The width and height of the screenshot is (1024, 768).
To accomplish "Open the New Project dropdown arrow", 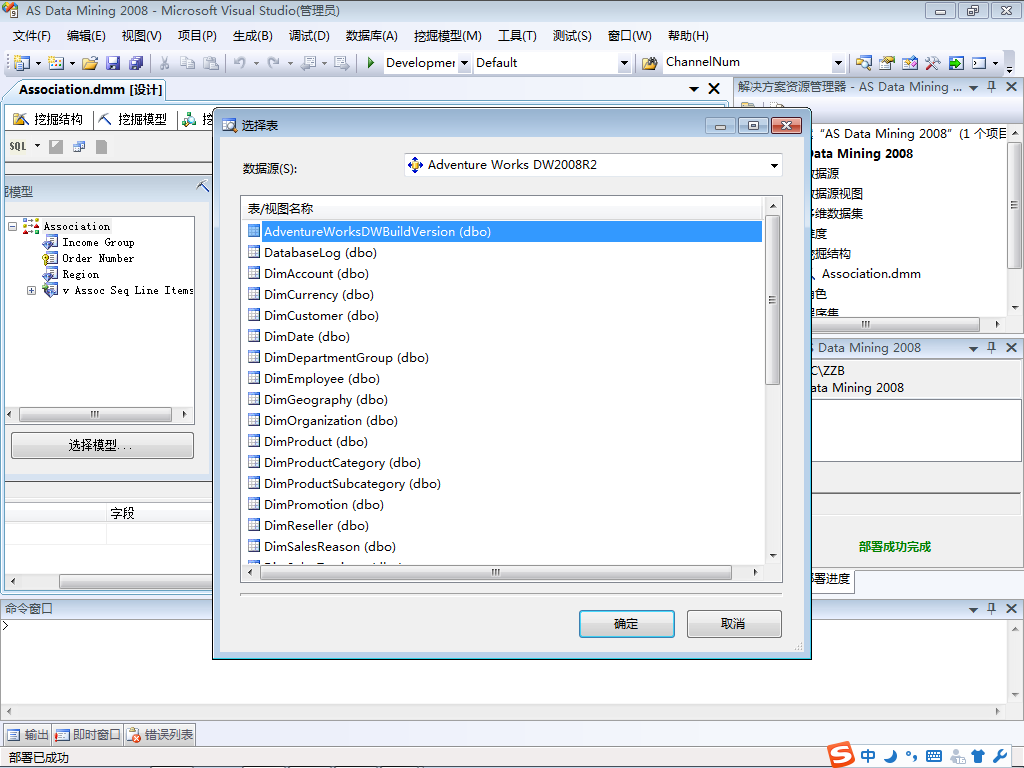I will point(38,63).
